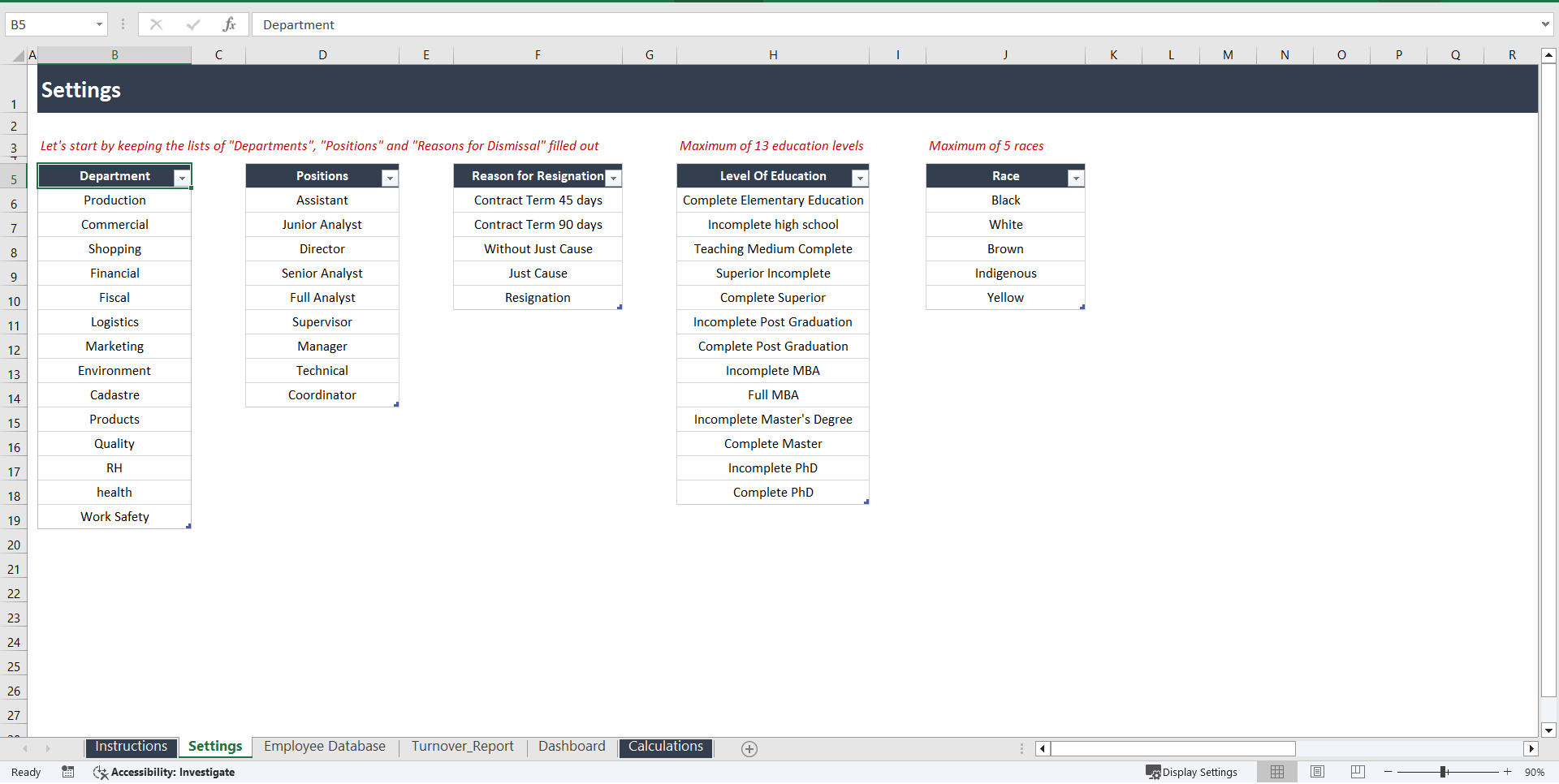Select the Normal view icon in status bar
This screenshot has height=784, width=1559.
coord(1277,772)
